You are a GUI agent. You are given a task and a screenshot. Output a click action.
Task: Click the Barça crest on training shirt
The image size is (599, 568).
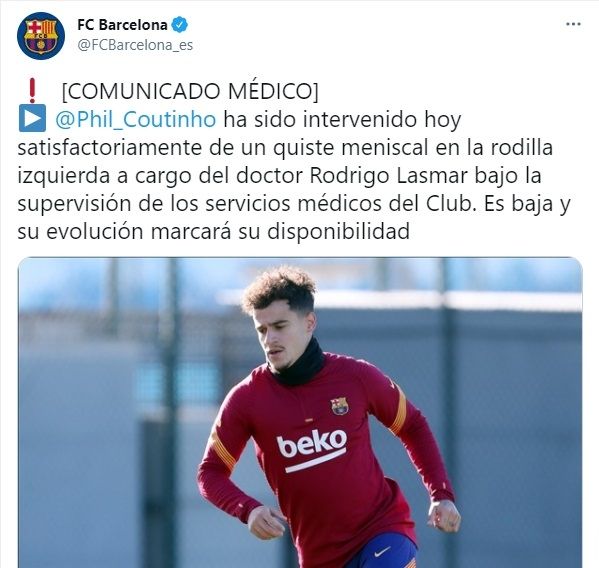(340, 406)
